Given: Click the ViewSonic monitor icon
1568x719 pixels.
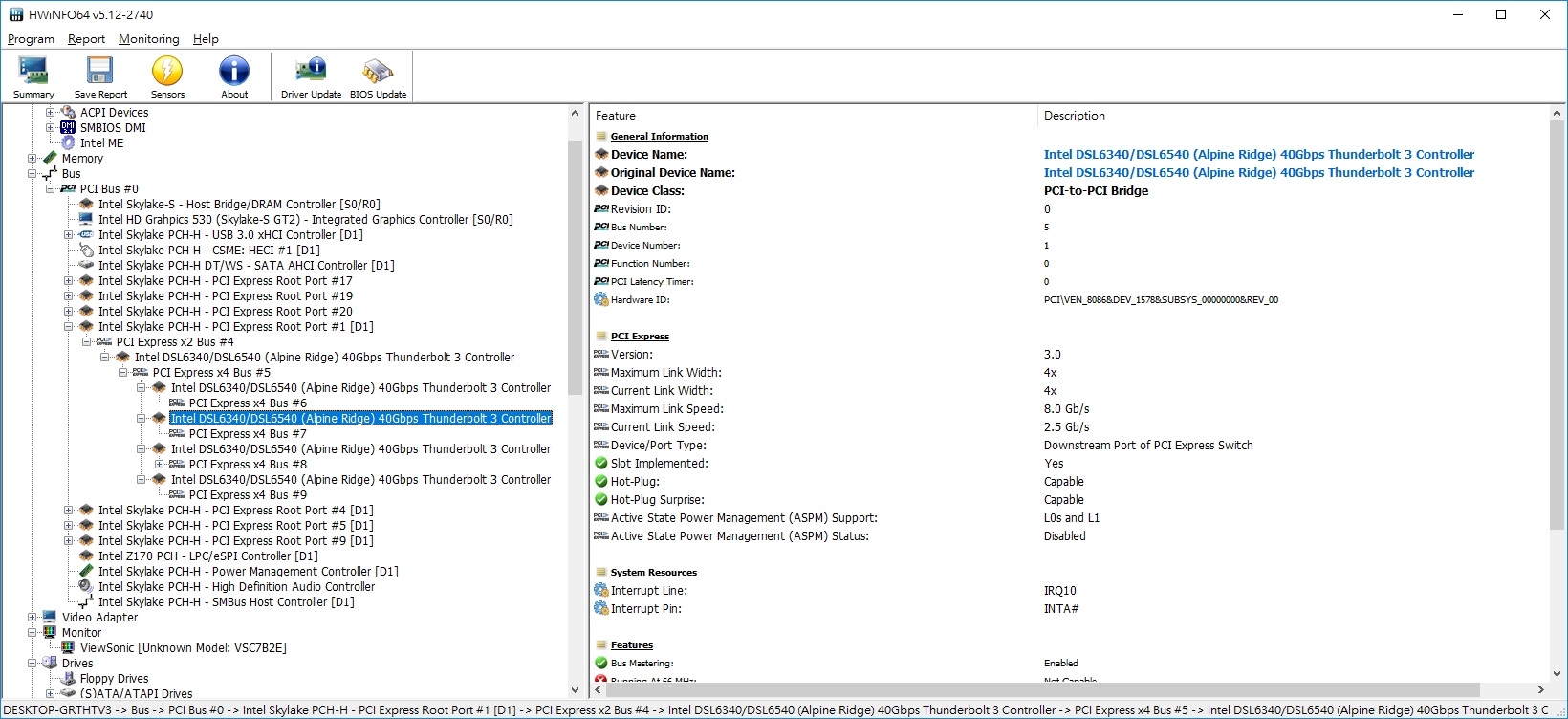Looking at the screenshot, I should (68, 647).
